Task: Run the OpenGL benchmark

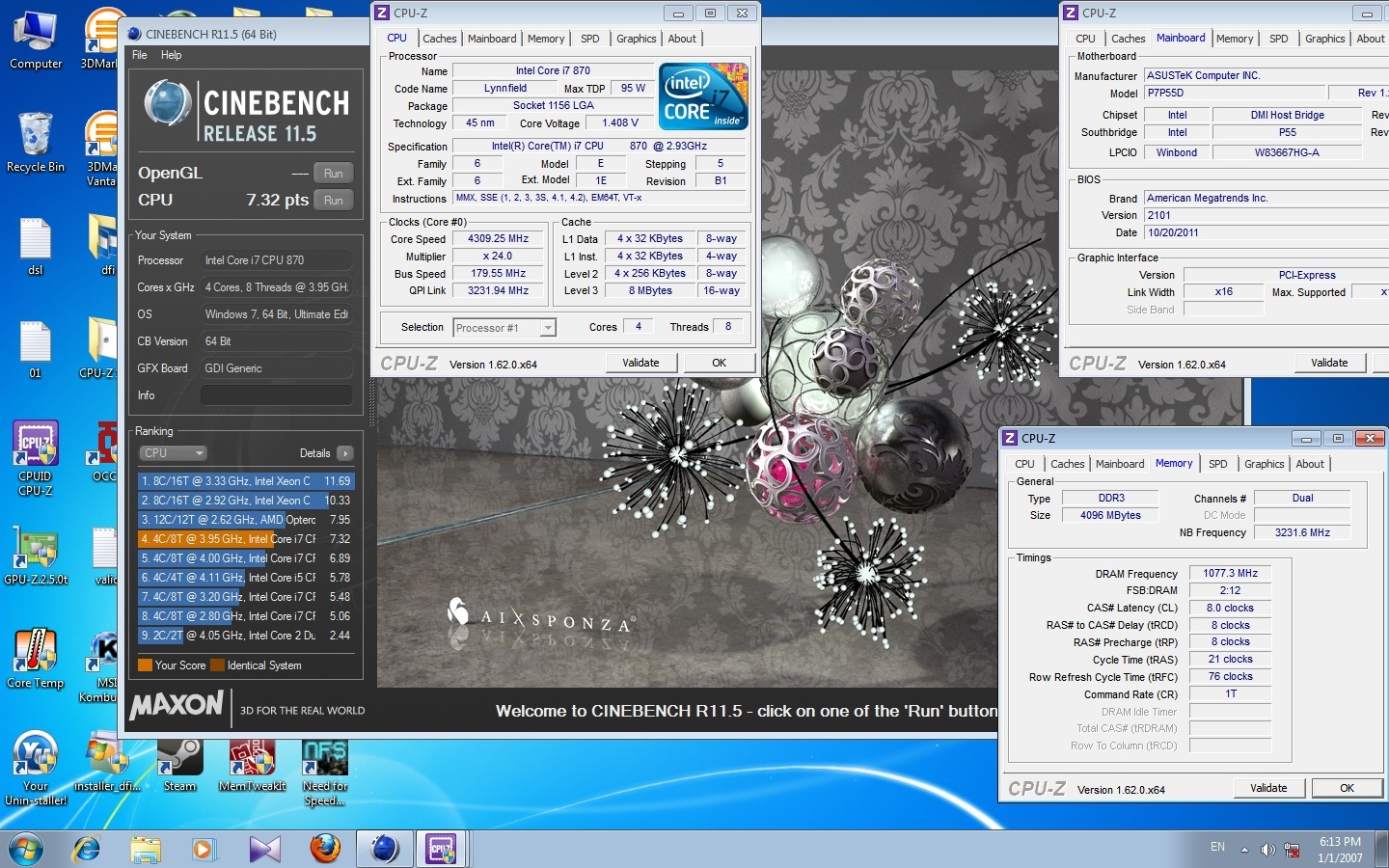Action: click(x=333, y=174)
